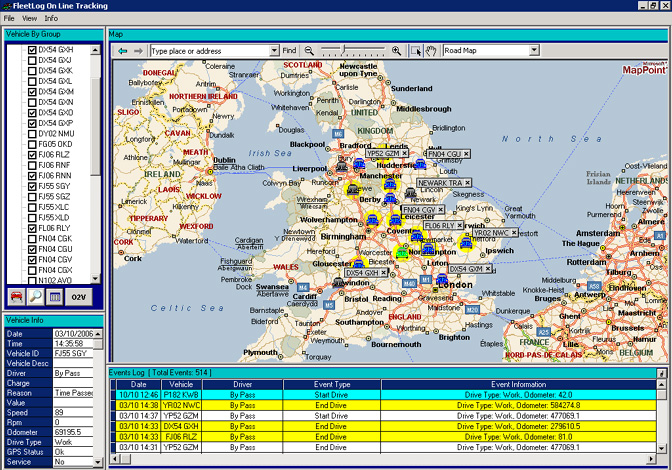Viewport: 672px width, 470px height.
Task: Select FG05 OKD in the vehicle list
Action: [x=55, y=144]
